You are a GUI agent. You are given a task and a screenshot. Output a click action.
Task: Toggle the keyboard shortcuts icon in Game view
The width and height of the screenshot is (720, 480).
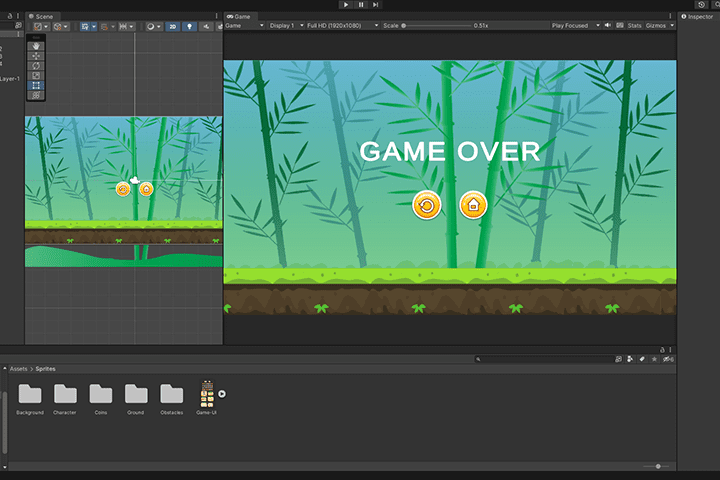(620, 25)
